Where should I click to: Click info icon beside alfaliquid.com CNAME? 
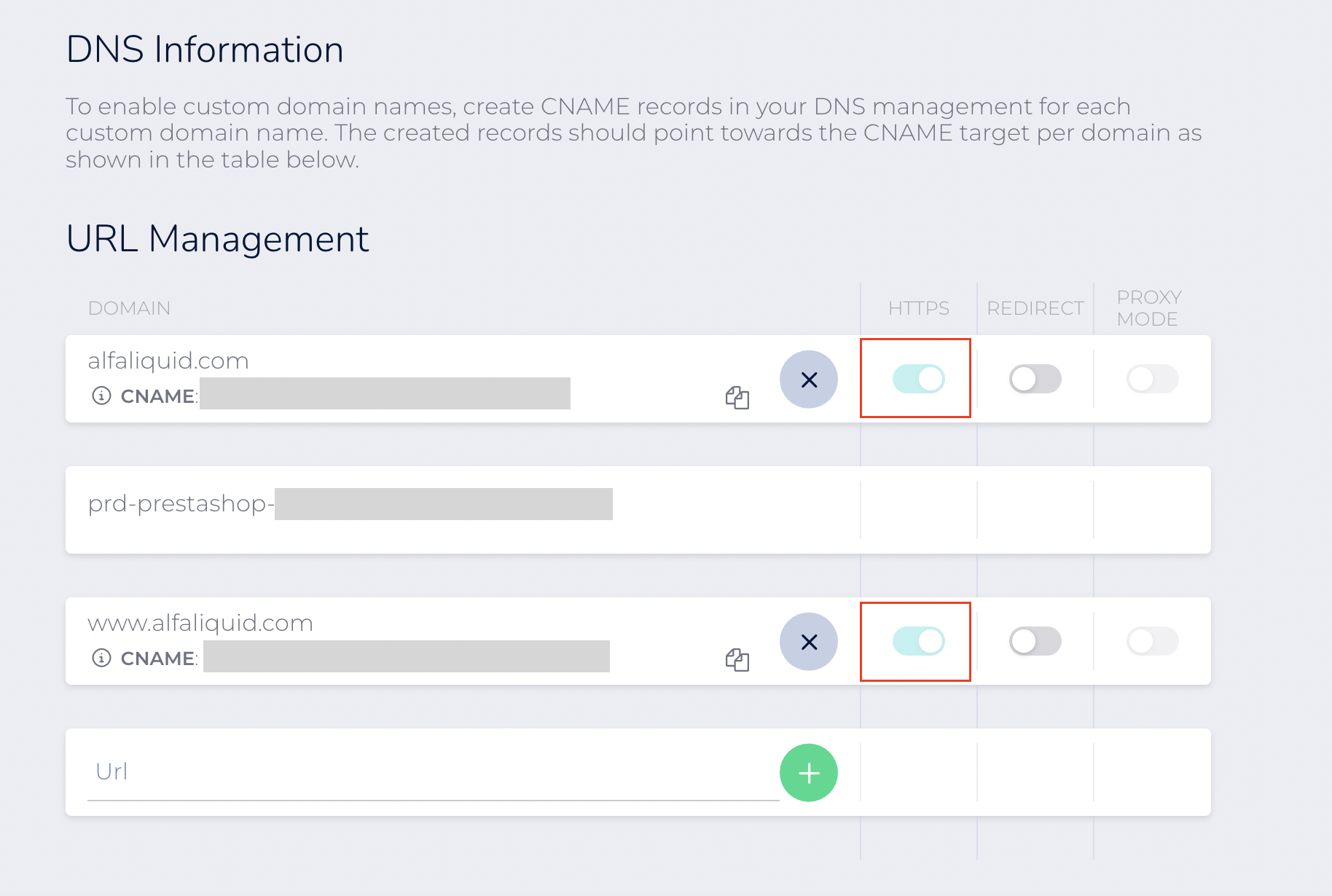(x=101, y=396)
